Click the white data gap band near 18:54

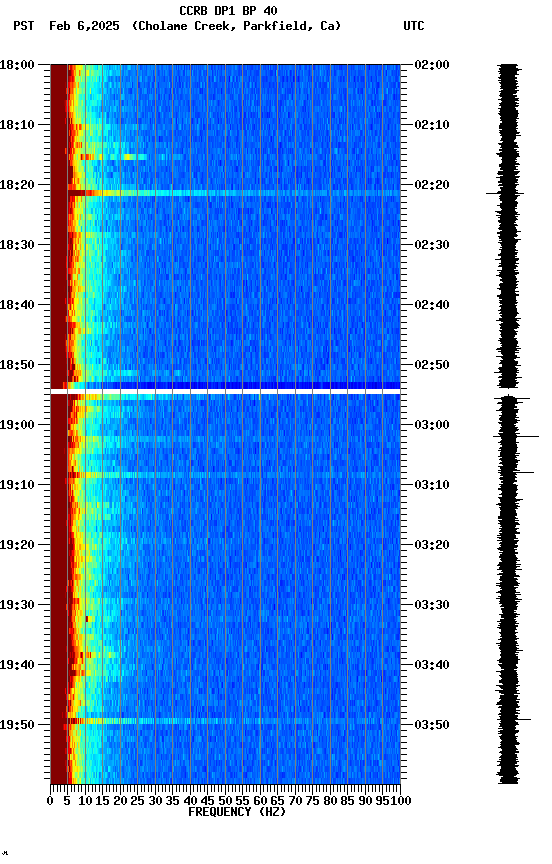(225, 391)
